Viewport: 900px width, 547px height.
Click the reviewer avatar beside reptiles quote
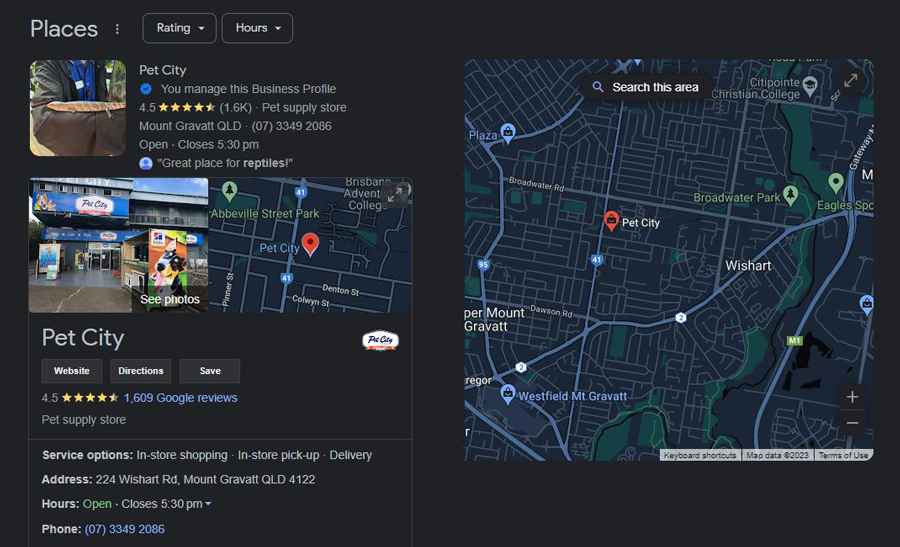[x=146, y=164]
